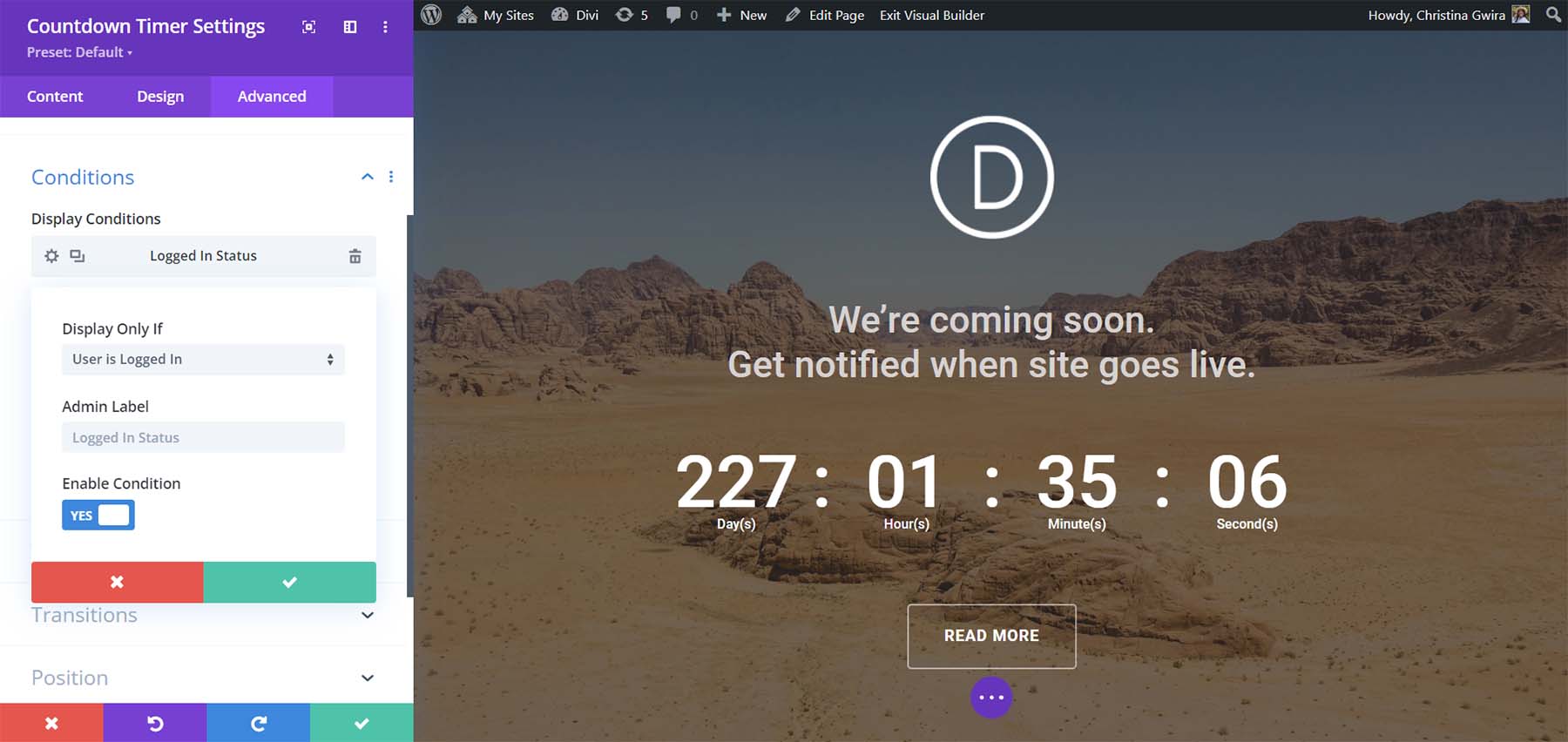Screen dimensions: 1568x742
Task: Click the READ MORE button
Action: (x=991, y=637)
